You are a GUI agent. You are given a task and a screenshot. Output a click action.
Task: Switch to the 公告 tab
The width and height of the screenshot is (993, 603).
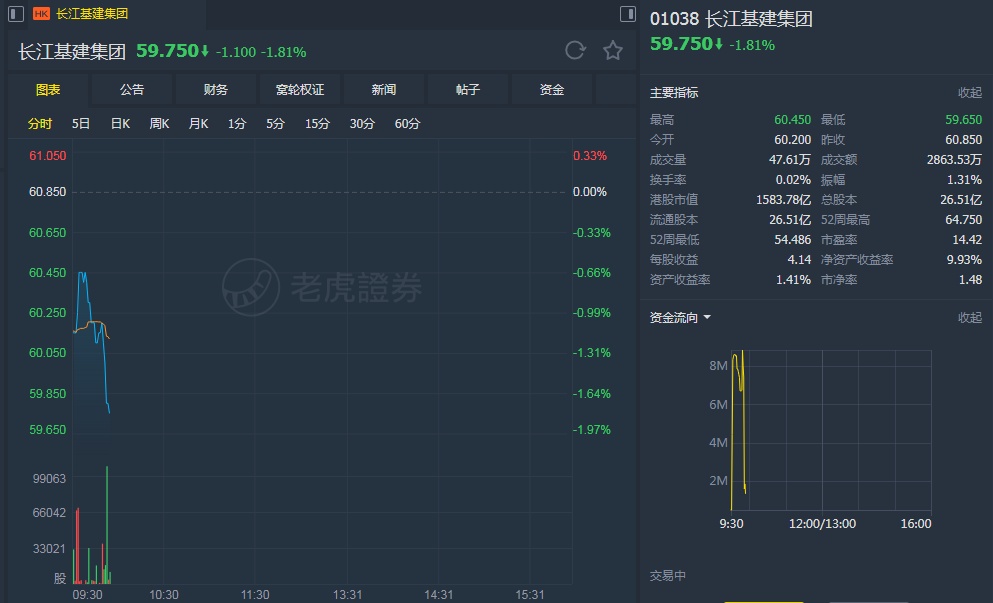click(x=132, y=90)
